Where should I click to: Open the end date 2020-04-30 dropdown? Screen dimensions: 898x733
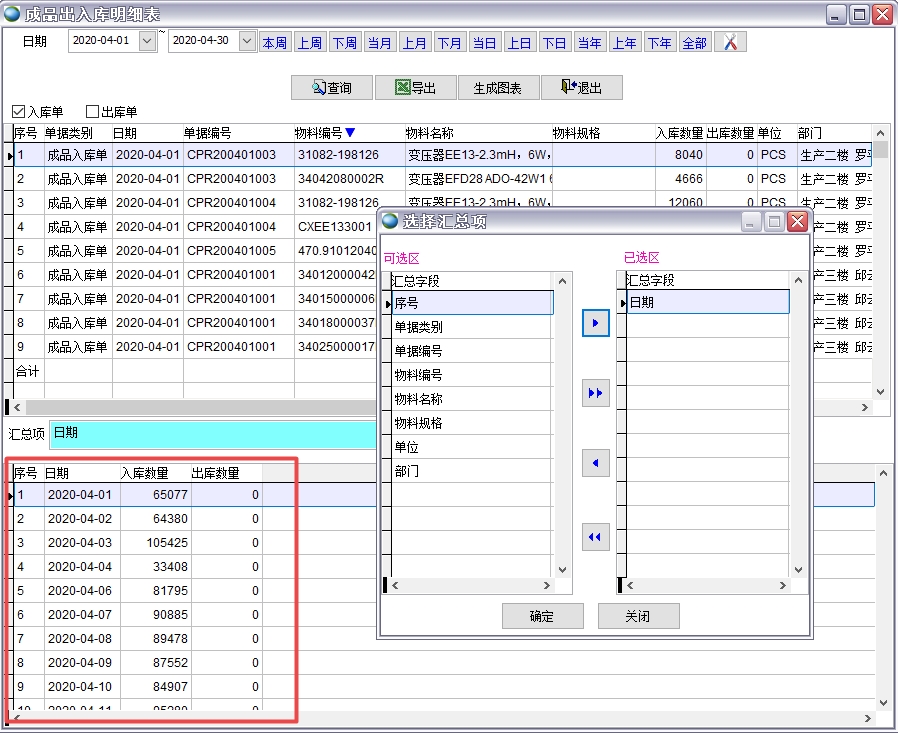[247, 42]
